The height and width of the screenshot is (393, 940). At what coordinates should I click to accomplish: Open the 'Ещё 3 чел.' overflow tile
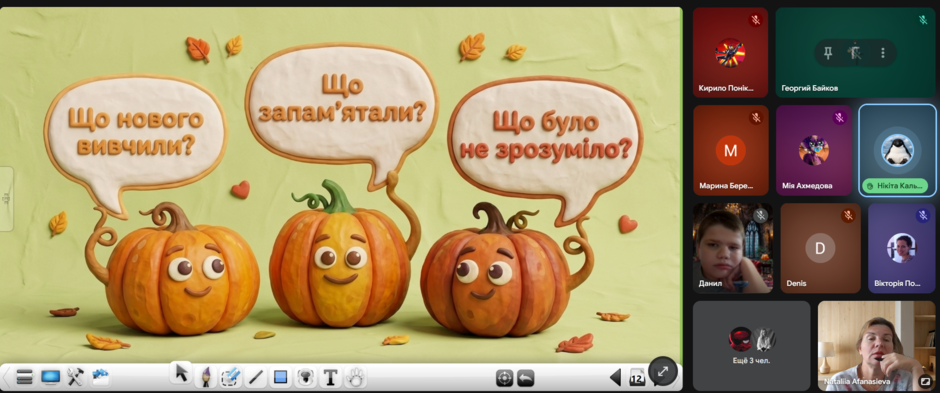click(x=752, y=346)
